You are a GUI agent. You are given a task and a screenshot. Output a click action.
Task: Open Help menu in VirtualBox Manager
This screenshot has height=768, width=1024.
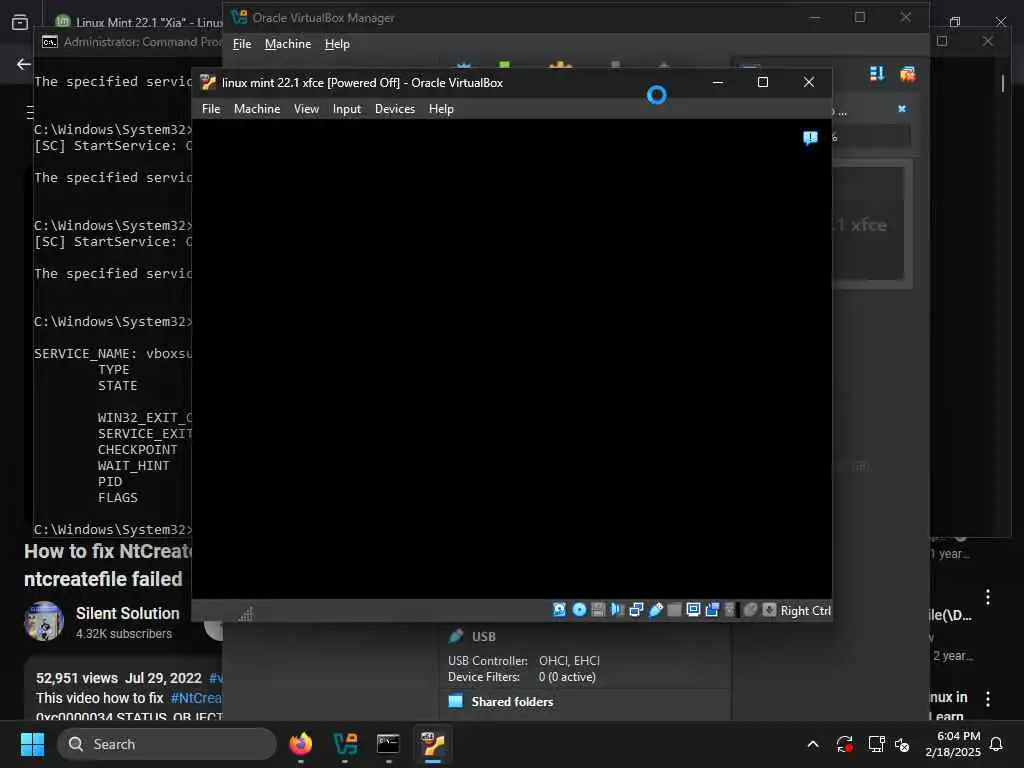click(337, 44)
